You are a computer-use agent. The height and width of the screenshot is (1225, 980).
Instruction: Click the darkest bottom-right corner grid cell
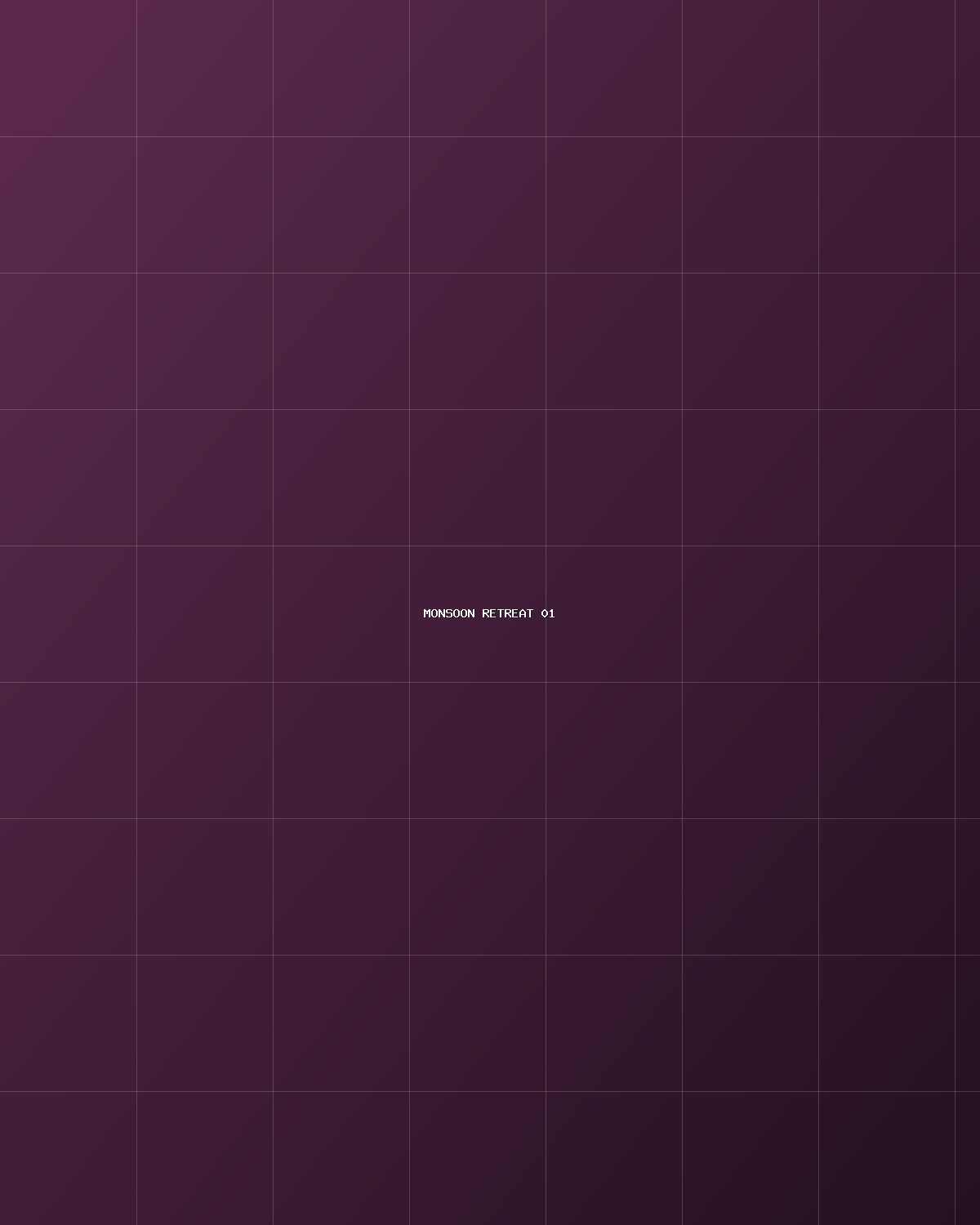(968, 1158)
